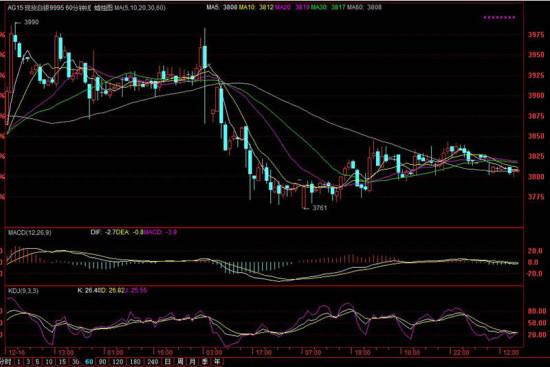The image size is (550, 367).
Task: Click the MA(5,10,20,30,60) parameters label
Action: pos(140,8)
